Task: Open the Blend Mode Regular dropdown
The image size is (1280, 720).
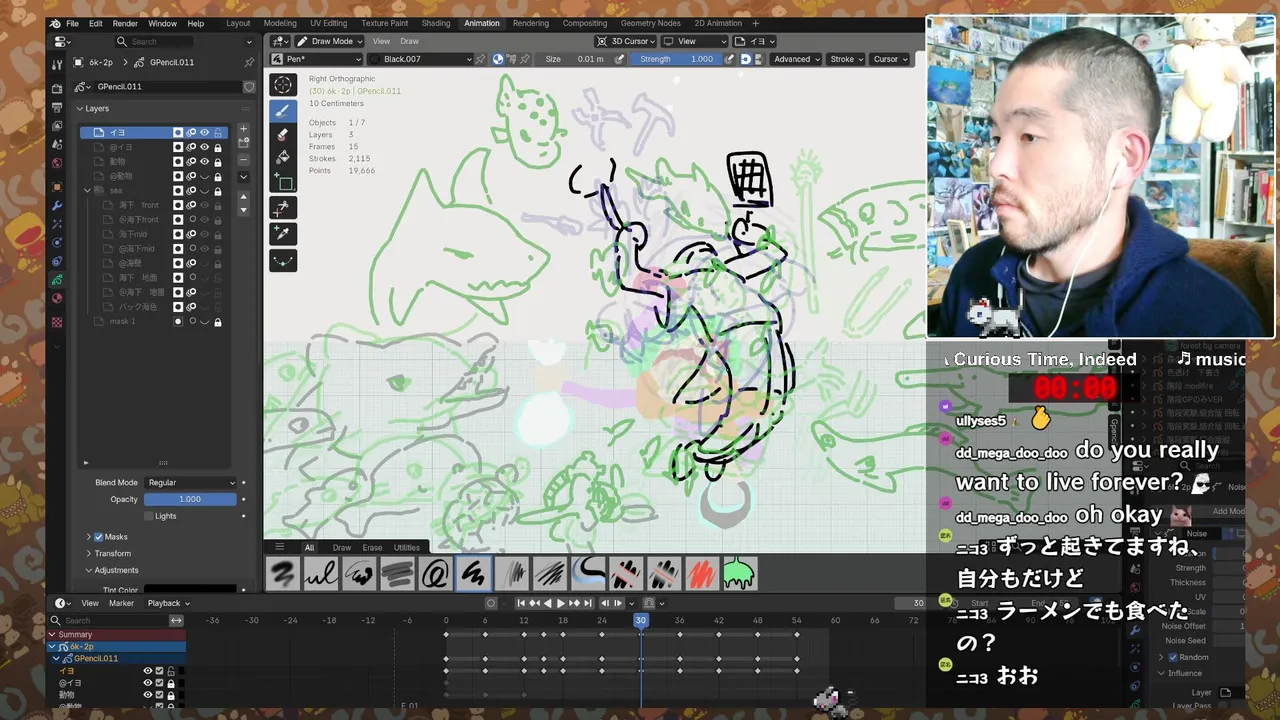Action: point(190,482)
